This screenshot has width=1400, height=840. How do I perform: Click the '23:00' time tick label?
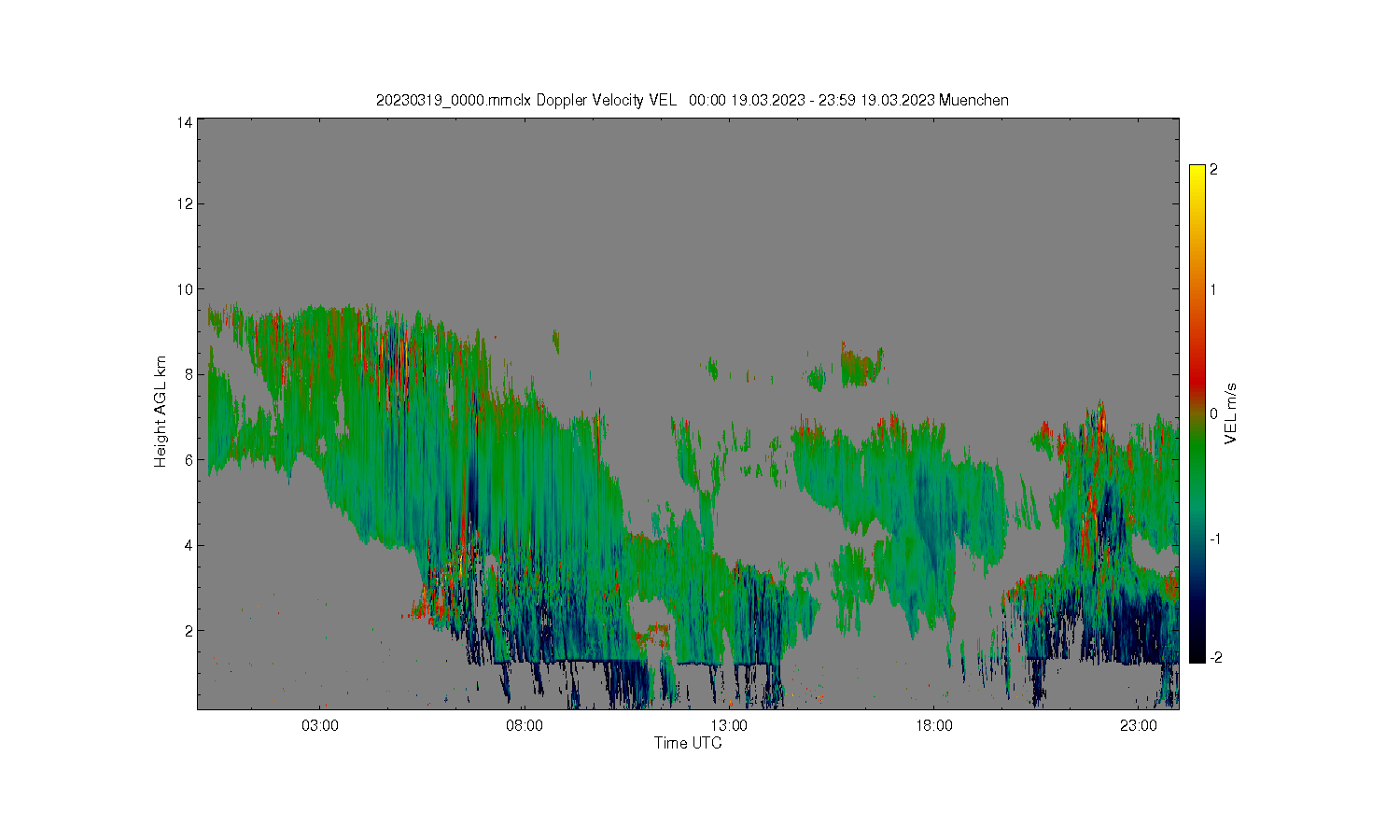click(1139, 725)
